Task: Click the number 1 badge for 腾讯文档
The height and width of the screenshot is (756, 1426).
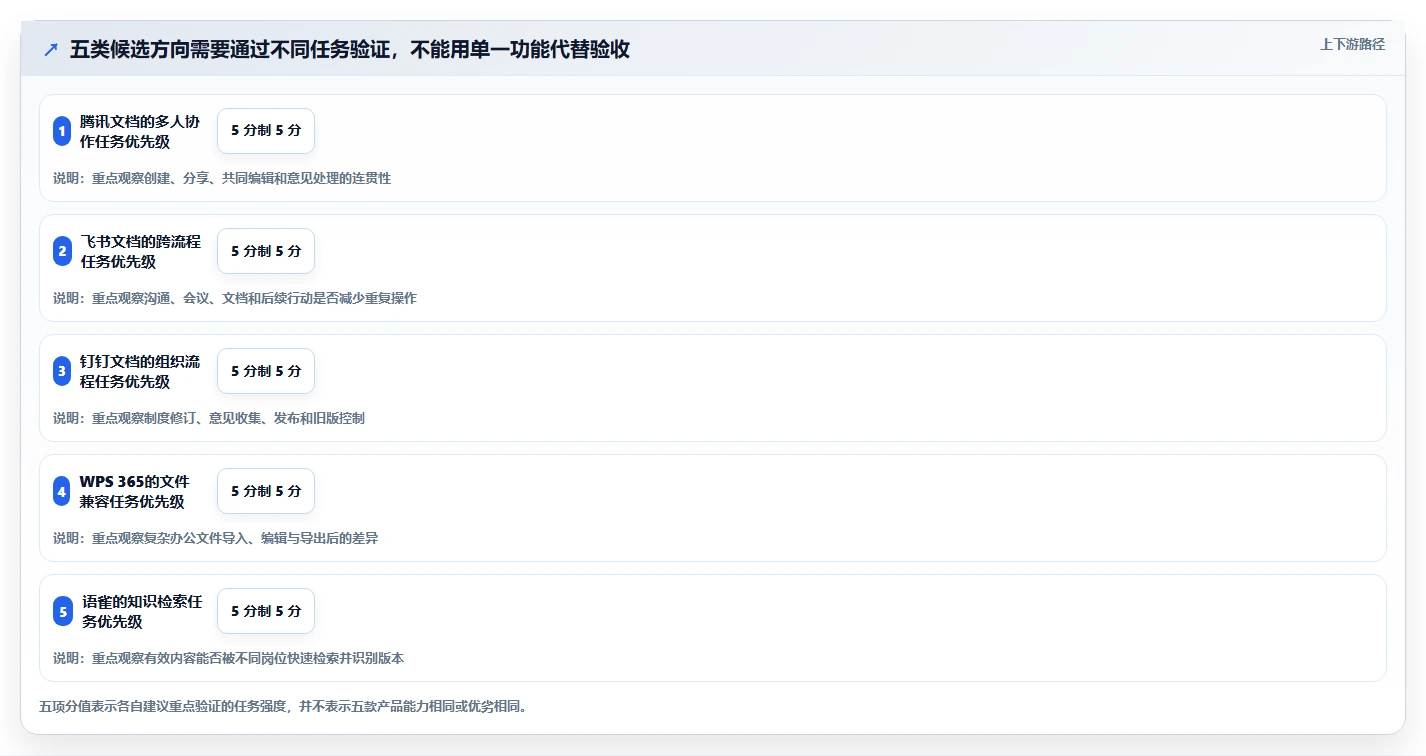Action: (62, 131)
